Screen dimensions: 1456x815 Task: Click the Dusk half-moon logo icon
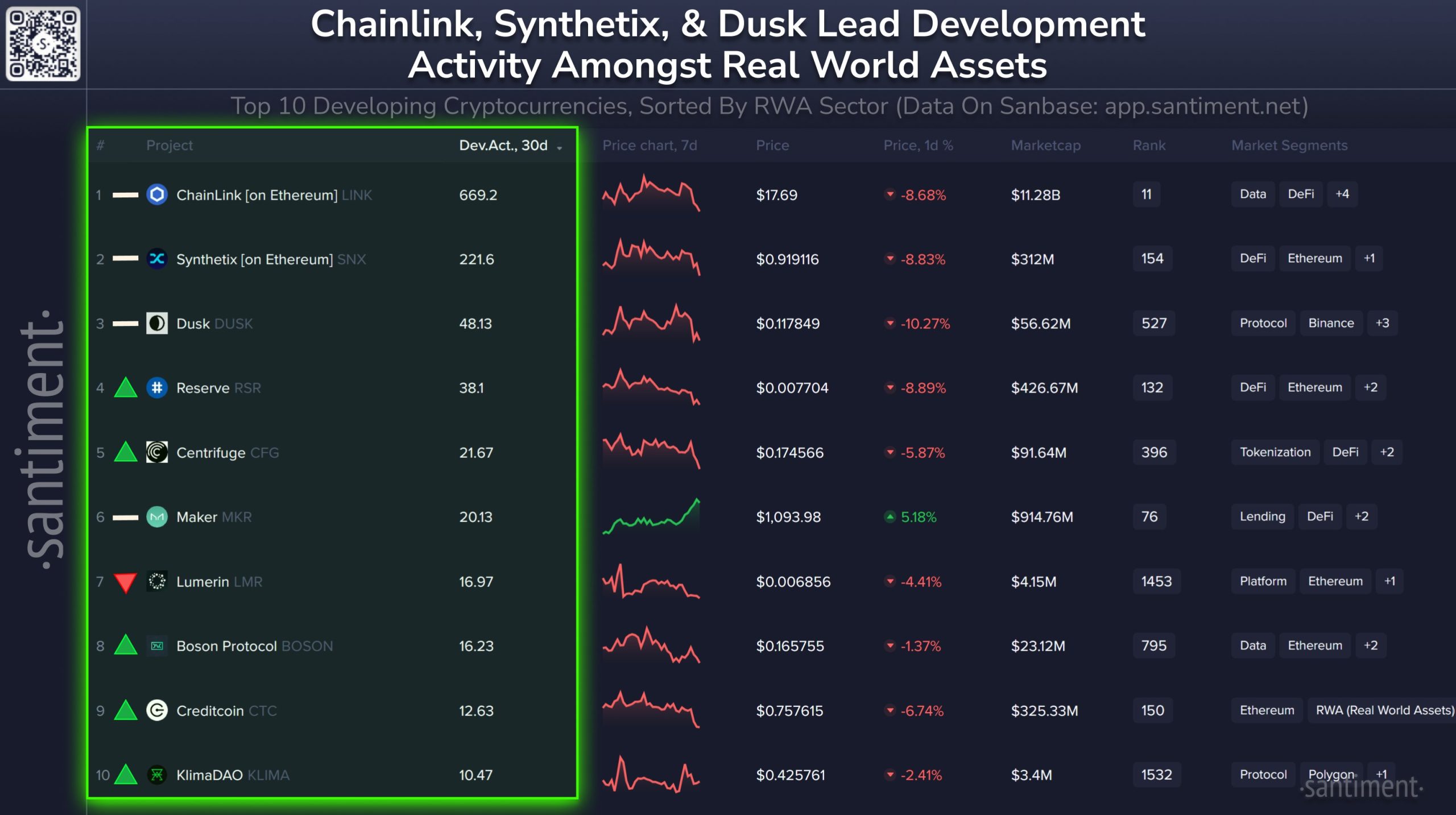(x=157, y=323)
